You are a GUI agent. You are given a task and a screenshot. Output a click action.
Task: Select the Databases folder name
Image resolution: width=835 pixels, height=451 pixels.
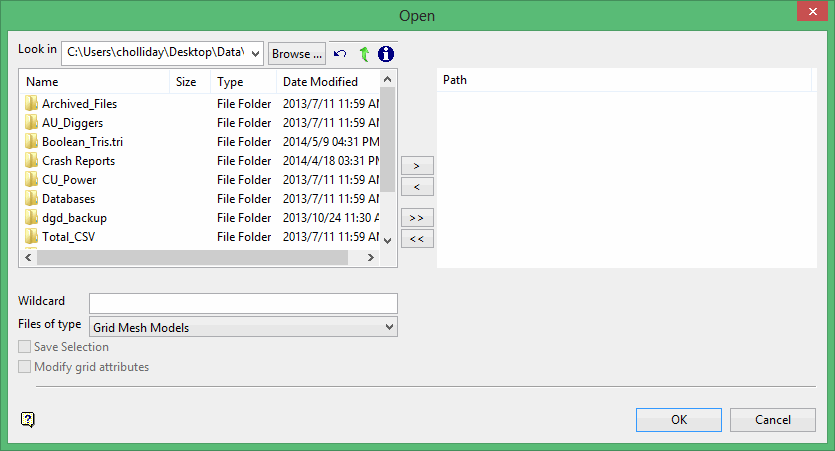69,199
